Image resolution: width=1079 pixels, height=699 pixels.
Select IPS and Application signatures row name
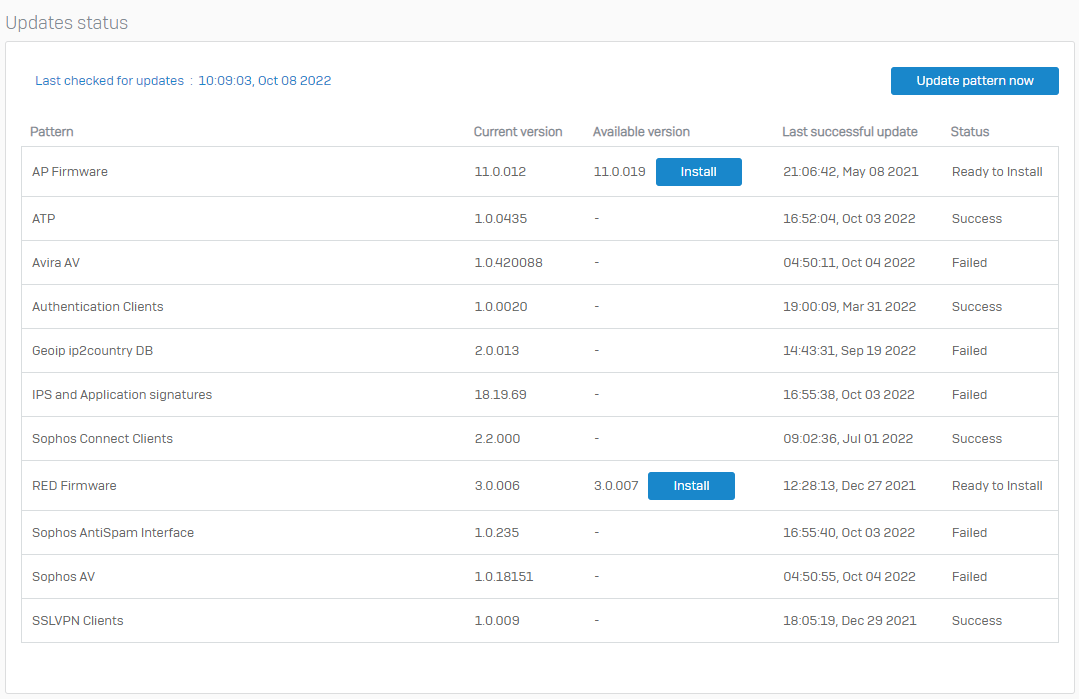[122, 395]
